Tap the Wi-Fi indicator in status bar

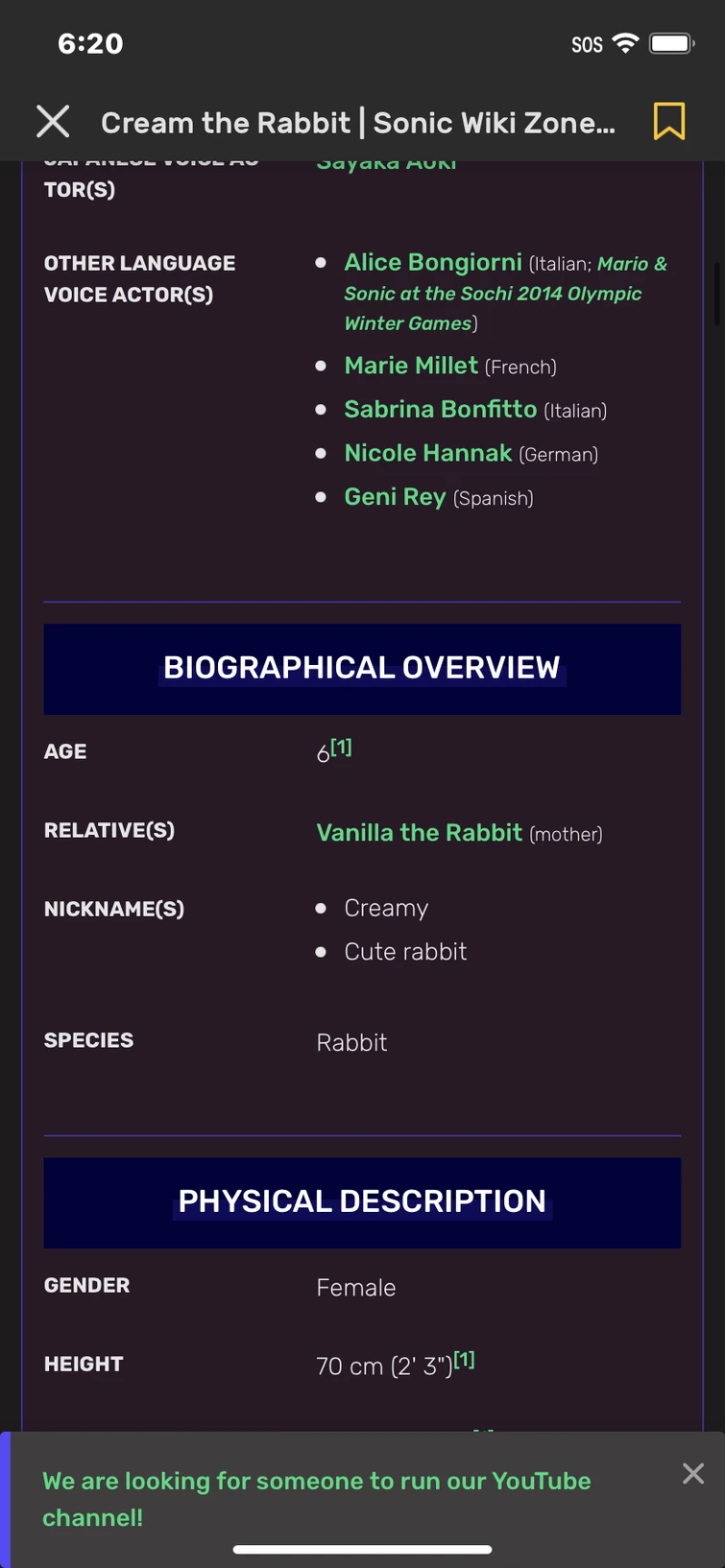(626, 43)
